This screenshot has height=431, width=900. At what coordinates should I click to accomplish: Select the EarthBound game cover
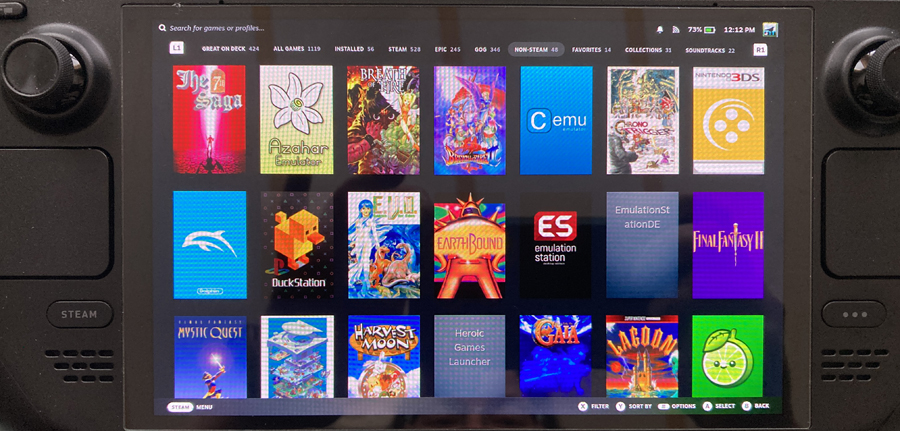click(469, 245)
